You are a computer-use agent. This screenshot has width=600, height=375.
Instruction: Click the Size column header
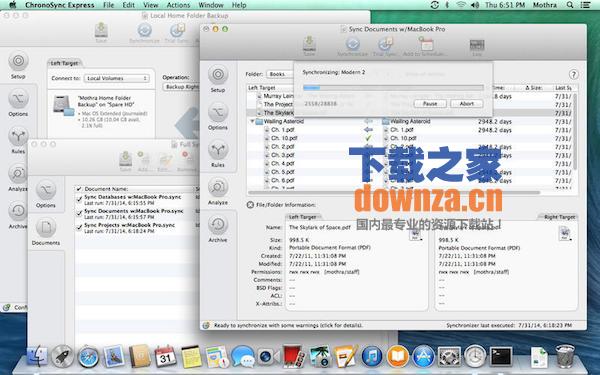(533, 88)
